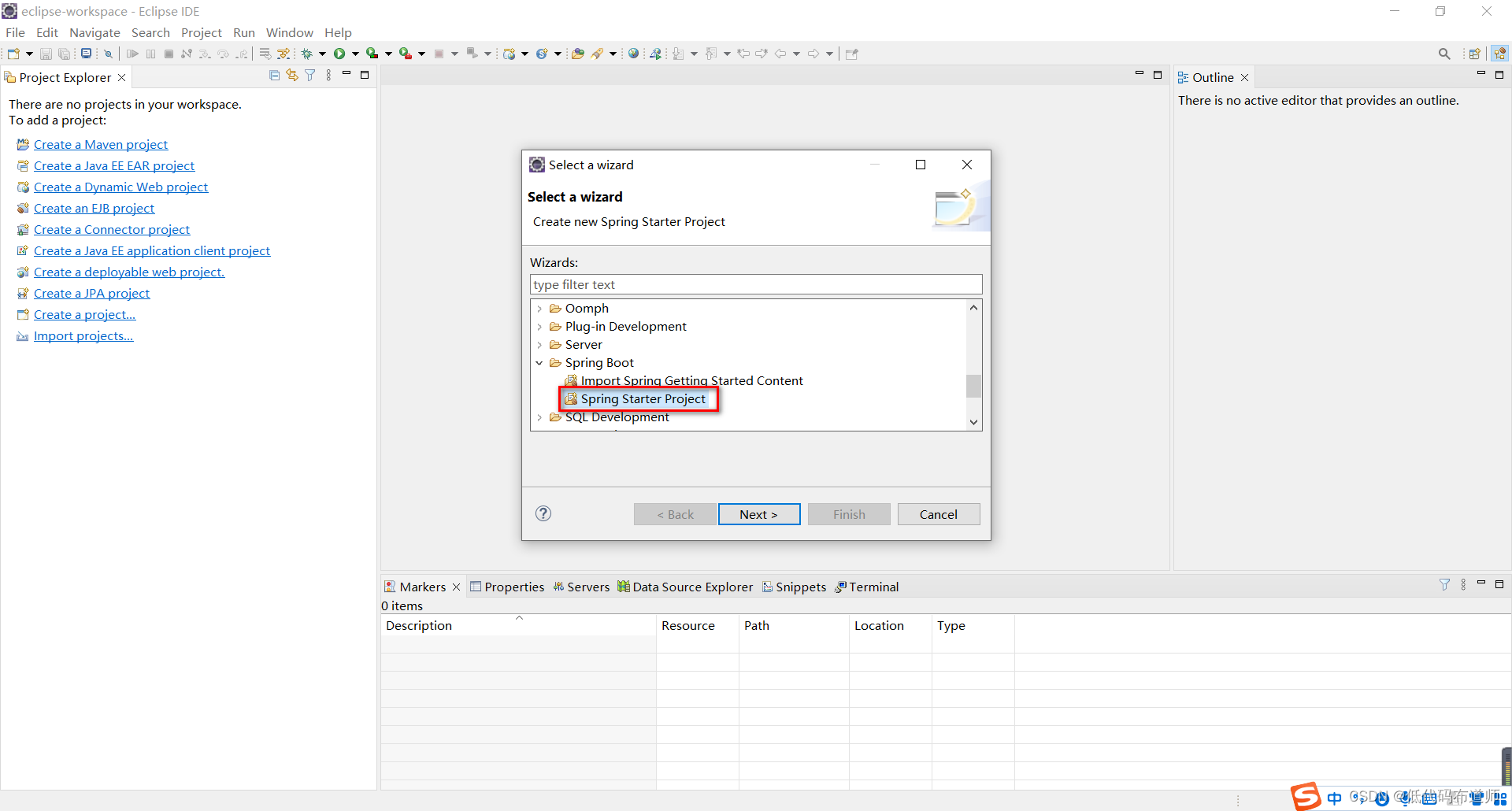Click the Save All toolbar icon
Viewport: 1512px width, 811px height.
coord(65,54)
